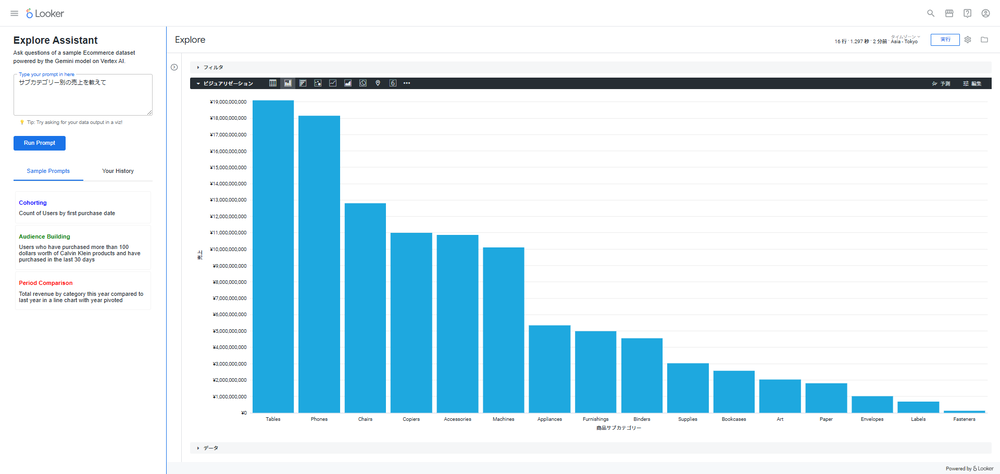Click the Explore Assistant heading
Viewport: 1000px width, 474px height.
tap(55, 40)
